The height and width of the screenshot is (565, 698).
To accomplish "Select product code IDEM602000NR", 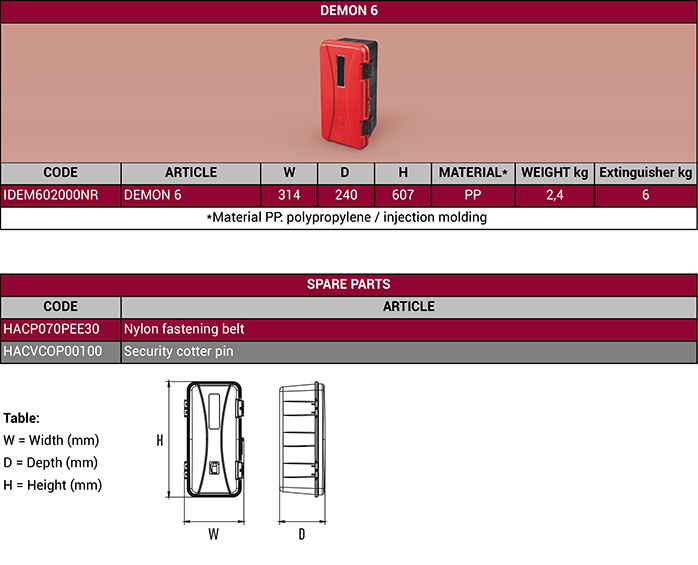I will [61, 195].
